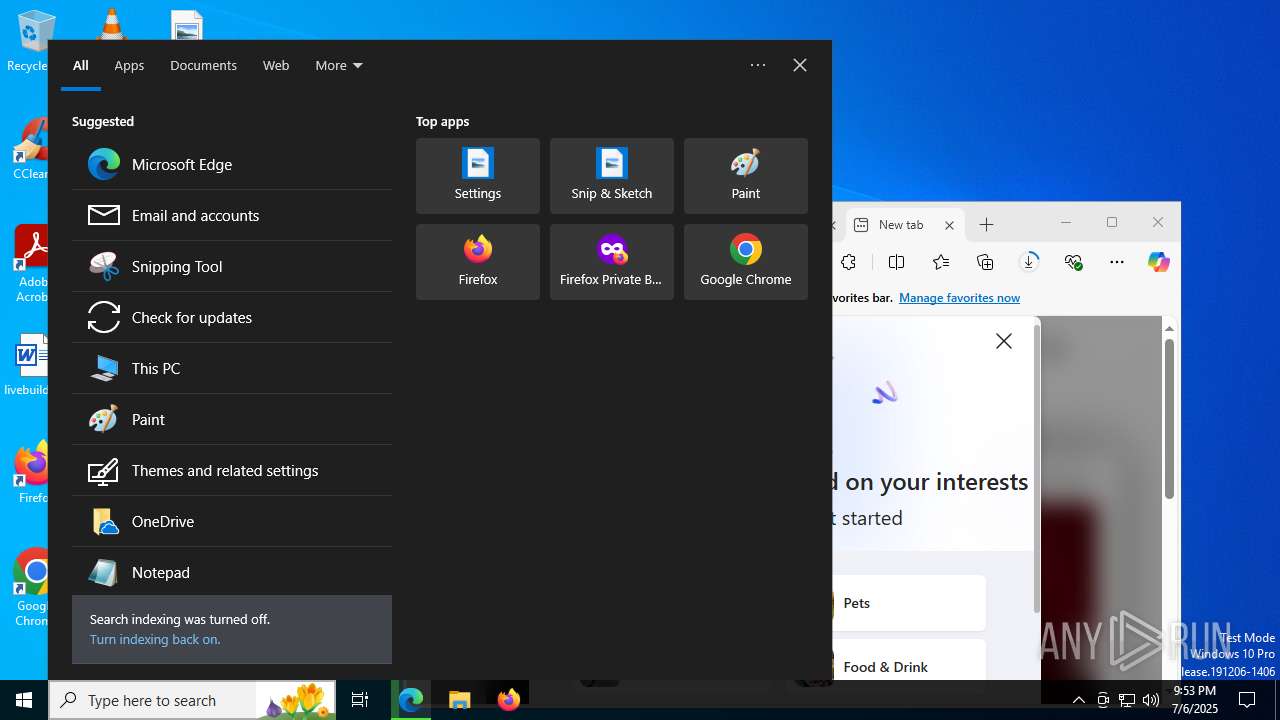Open Edge Extensions puzzle icon
The height and width of the screenshot is (720, 1280).
(x=849, y=262)
